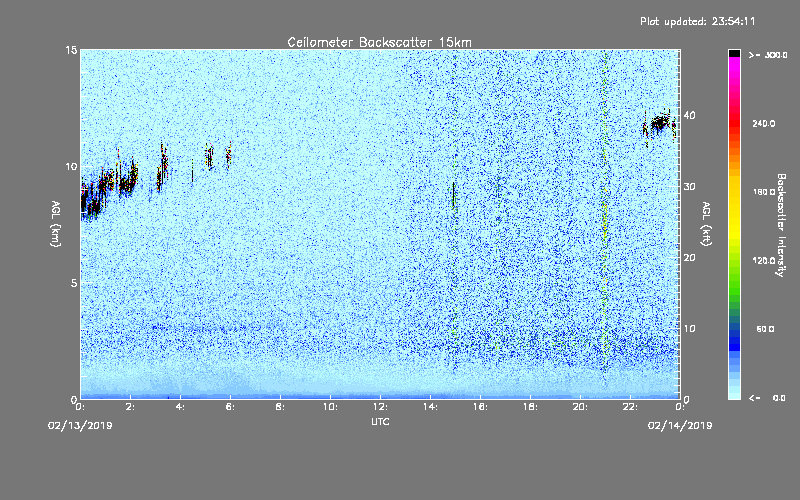Click the end date label 02/14/2019
Image resolution: width=800 pixels, height=500 pixels.
click(x=680, y=426)
